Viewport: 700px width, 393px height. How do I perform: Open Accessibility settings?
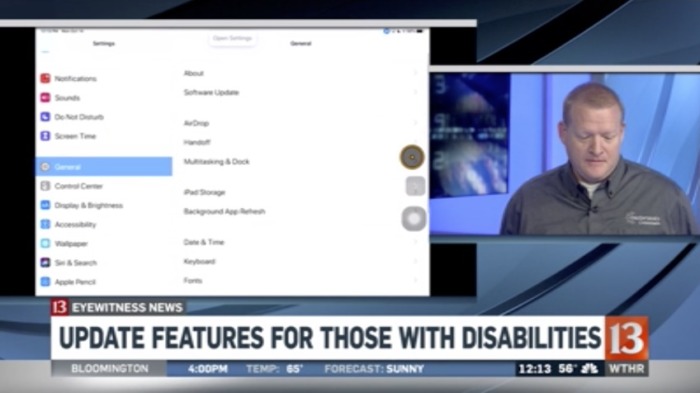104,224
